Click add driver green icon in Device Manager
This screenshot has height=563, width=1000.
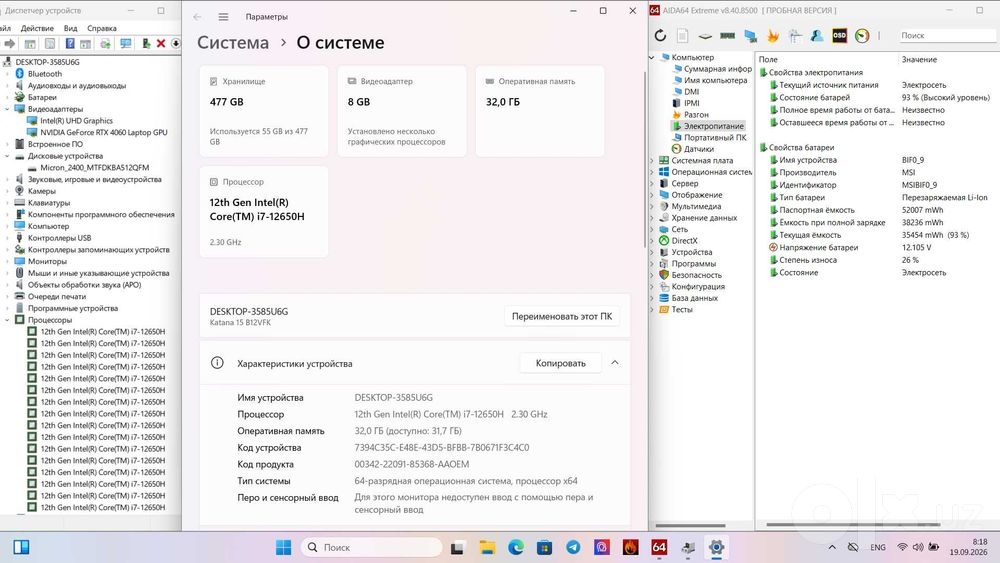point(146,43)
